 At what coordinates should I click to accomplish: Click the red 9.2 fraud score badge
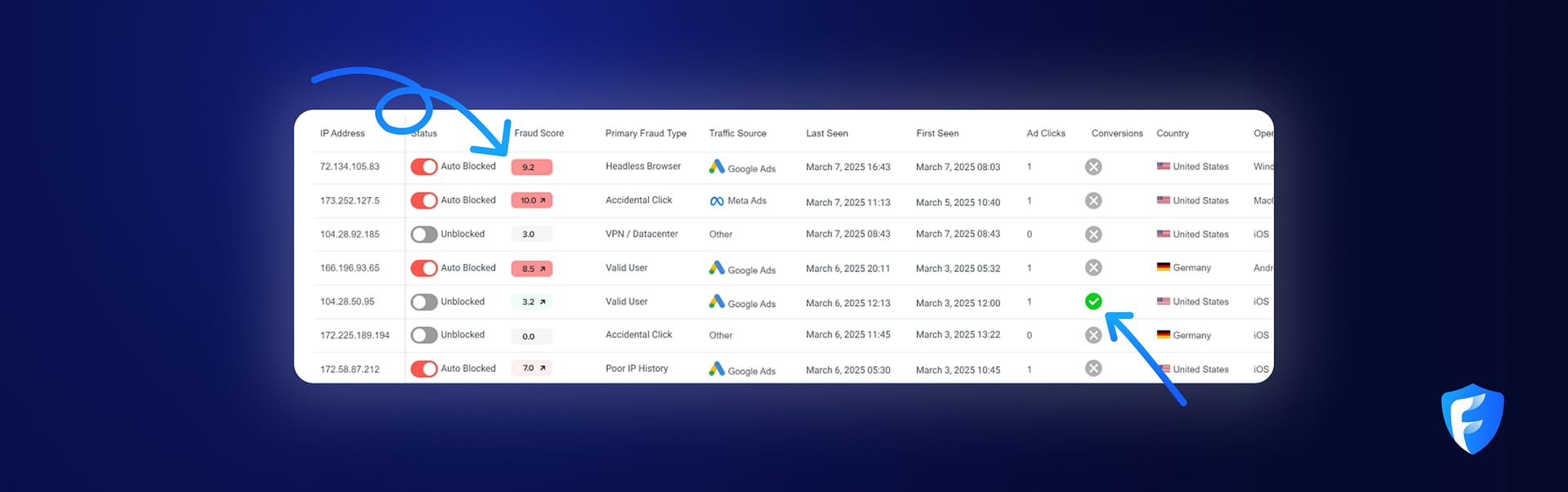pos(531,168)
